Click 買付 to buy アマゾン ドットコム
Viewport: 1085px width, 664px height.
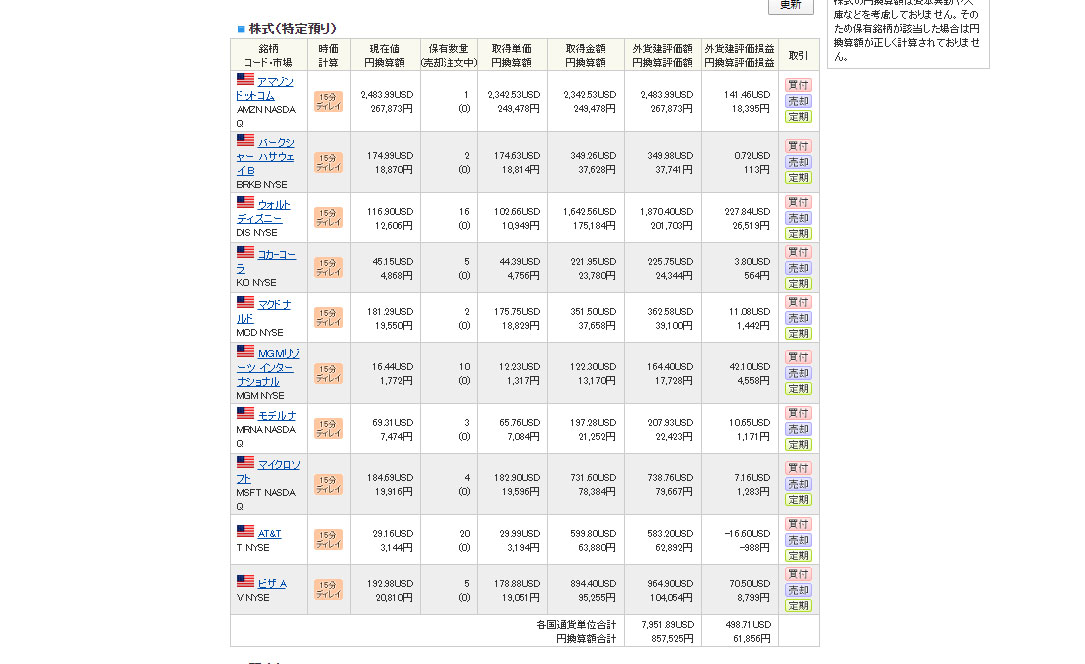point(798,85)
